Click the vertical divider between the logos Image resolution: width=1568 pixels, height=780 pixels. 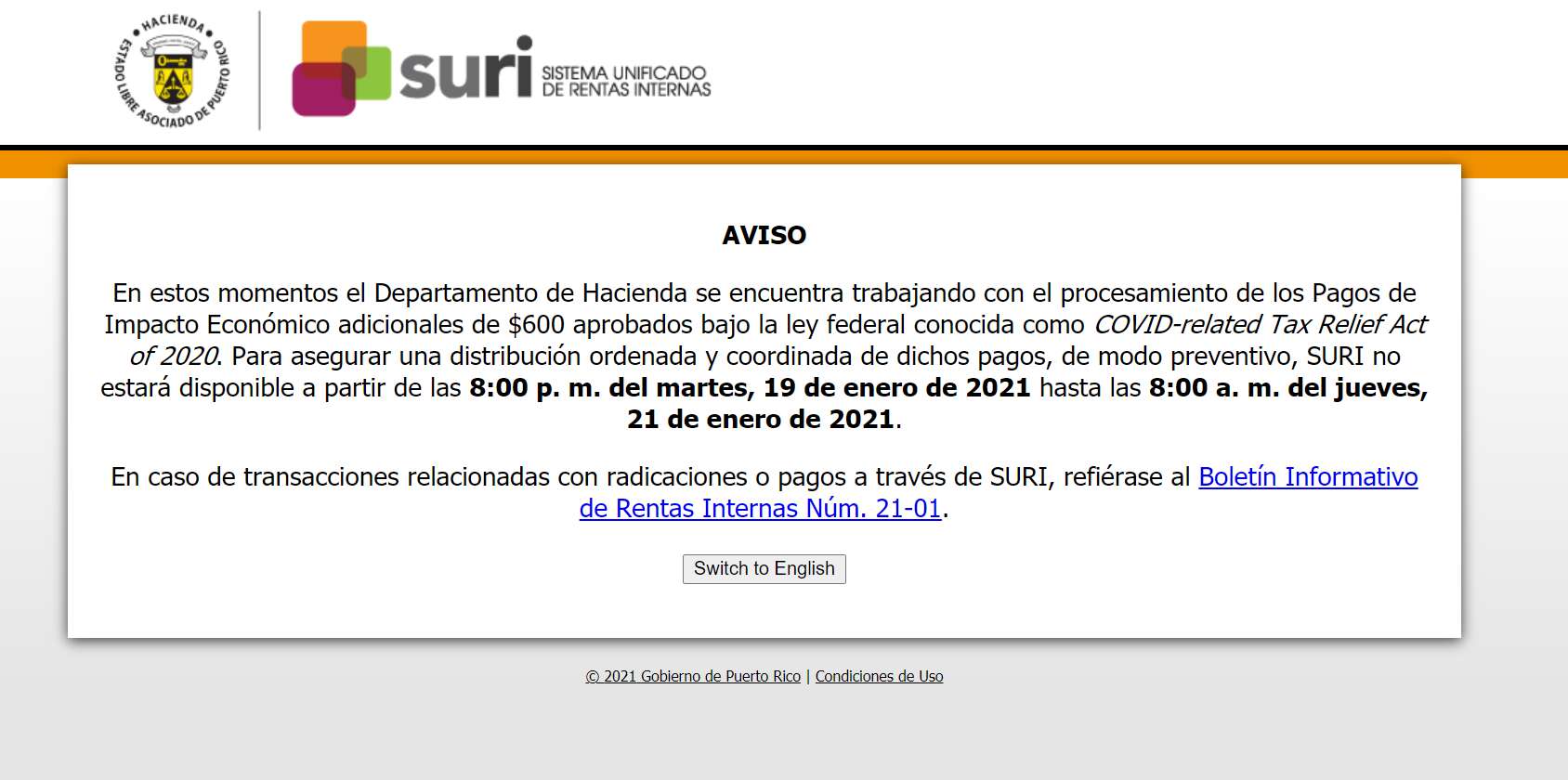[259, 71]
